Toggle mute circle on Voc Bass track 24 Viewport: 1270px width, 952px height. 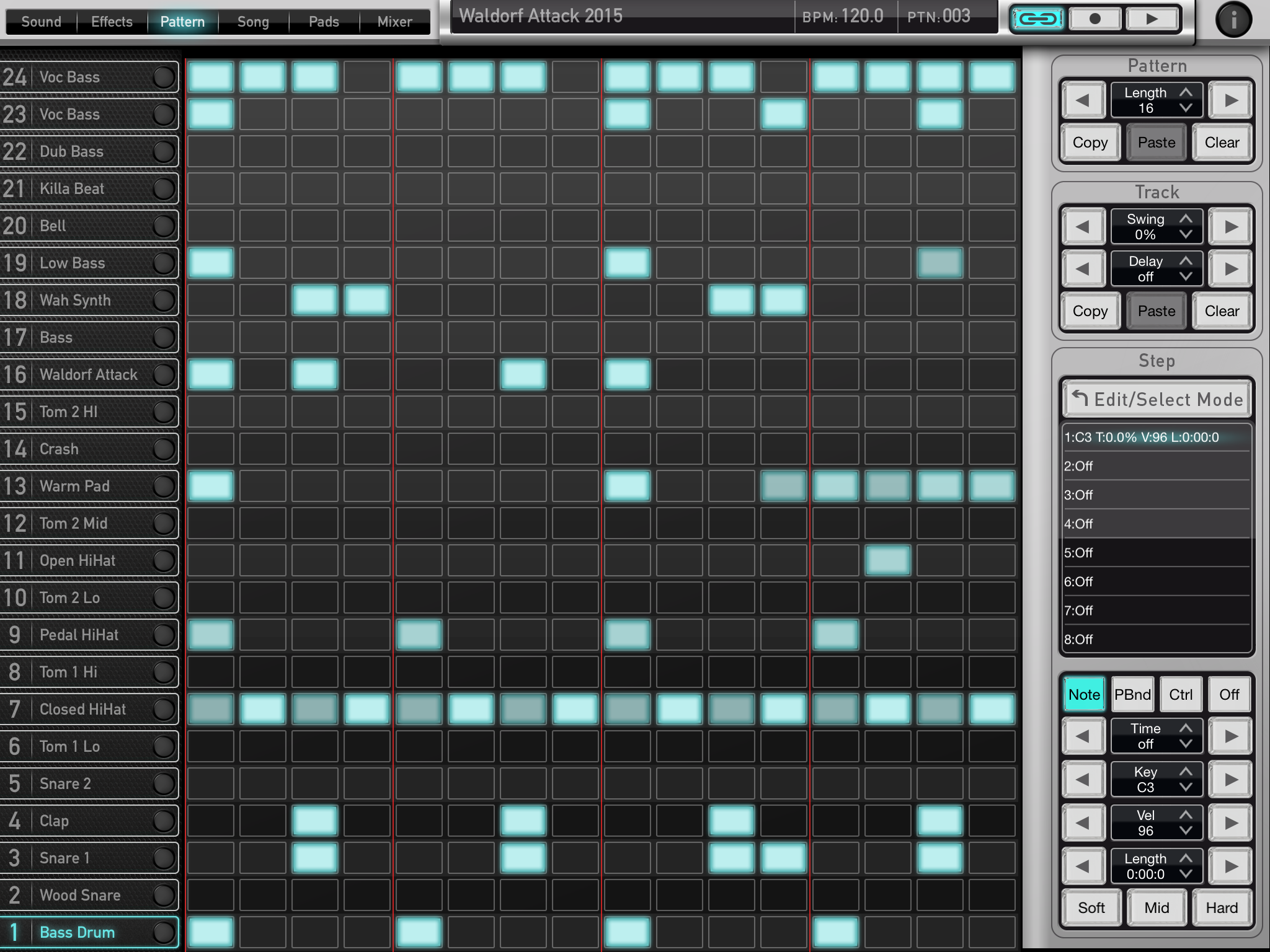pos(164,77)
